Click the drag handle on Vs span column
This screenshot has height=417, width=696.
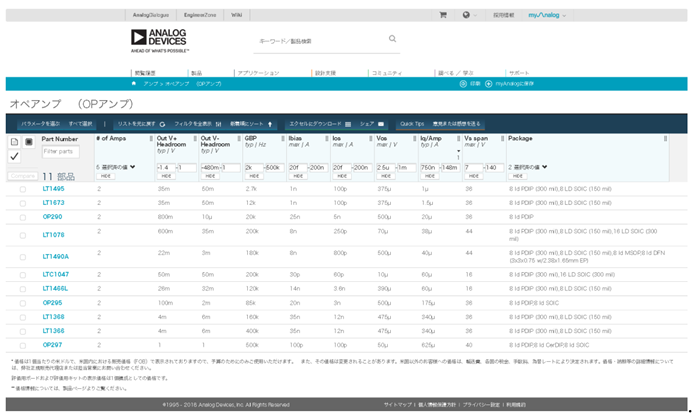502,139
